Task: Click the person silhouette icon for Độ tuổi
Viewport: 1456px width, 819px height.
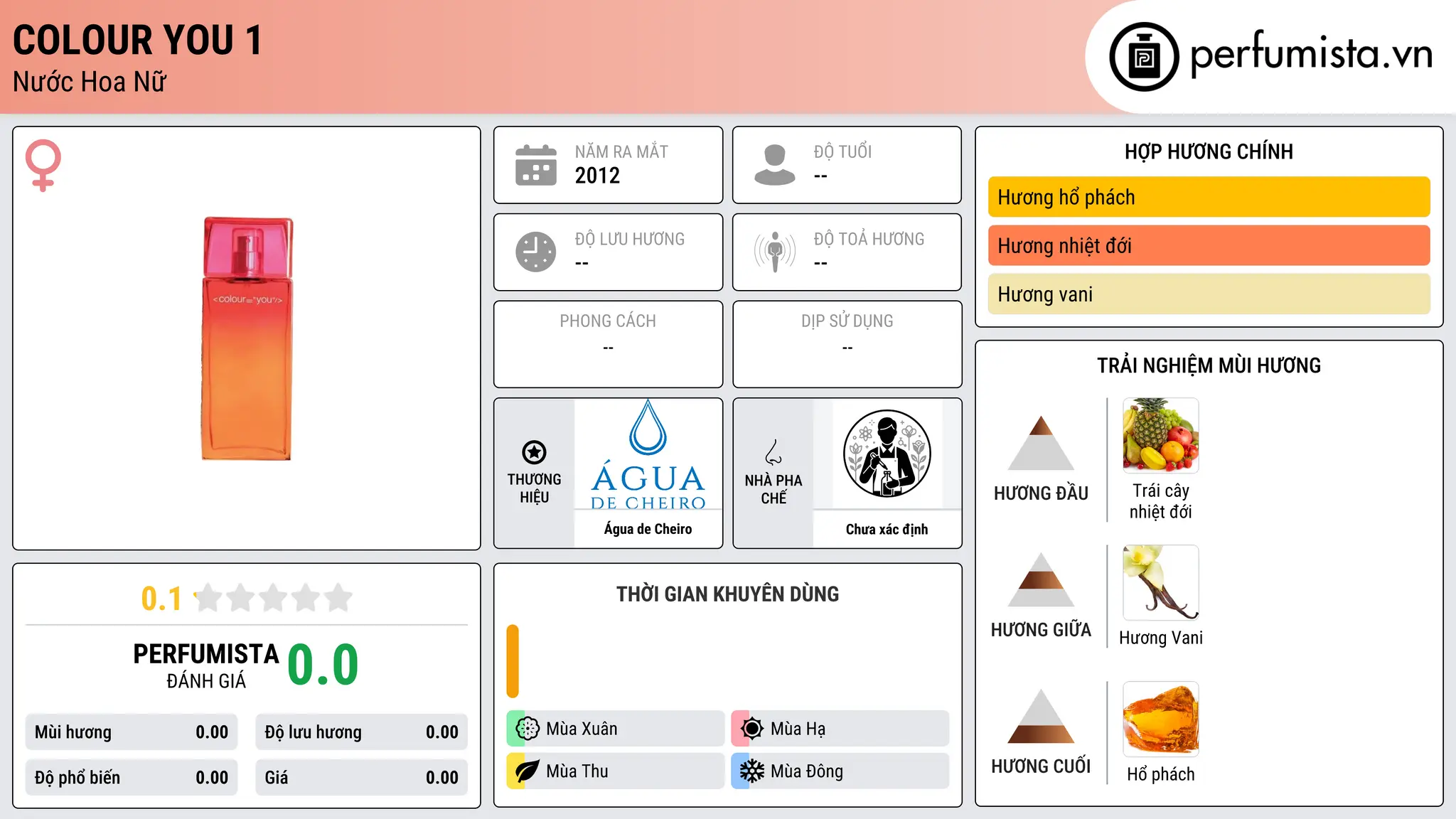Action: point(775,165)
